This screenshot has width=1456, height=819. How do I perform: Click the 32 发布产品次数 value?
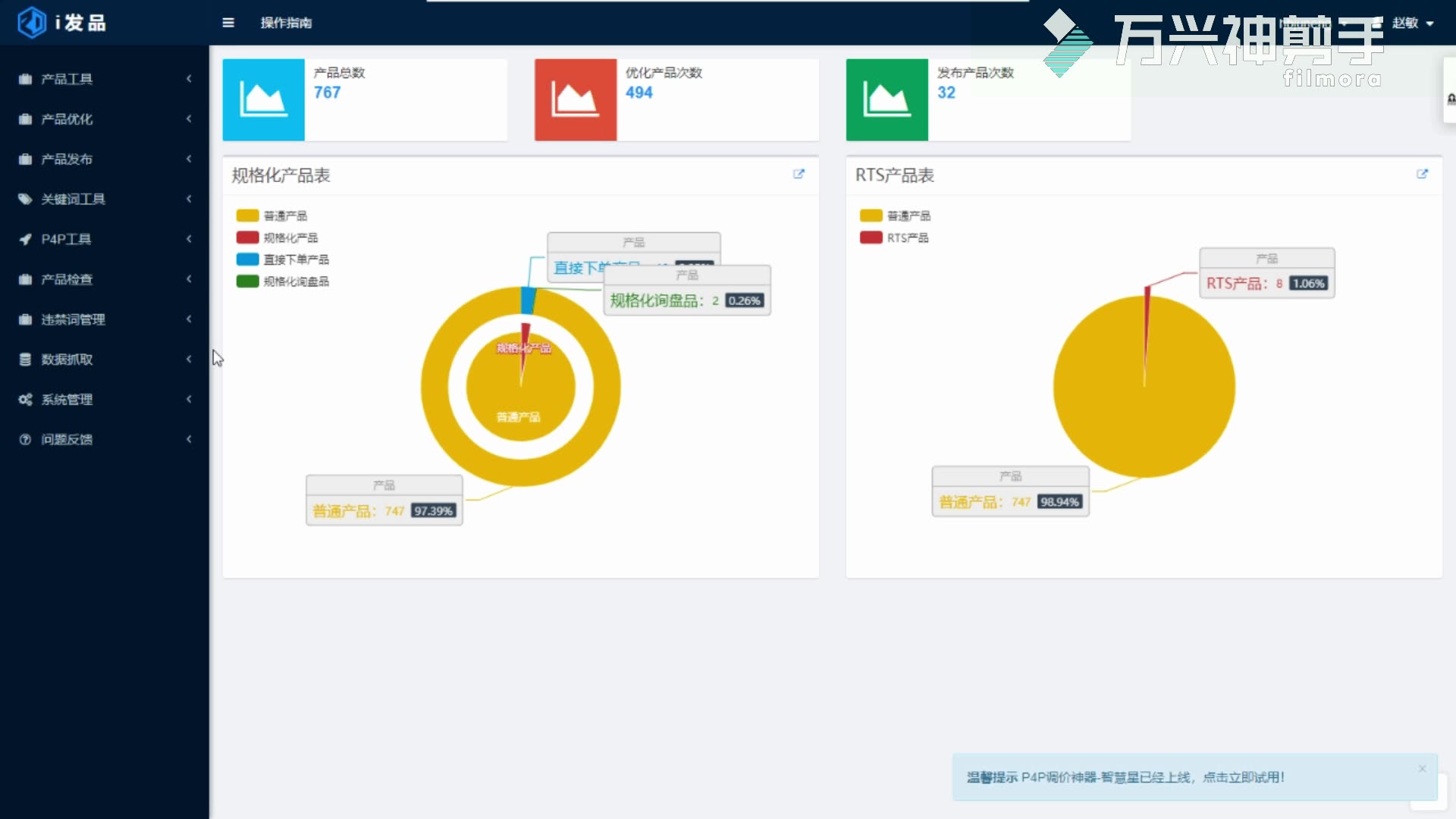click(x=946, y=93)
